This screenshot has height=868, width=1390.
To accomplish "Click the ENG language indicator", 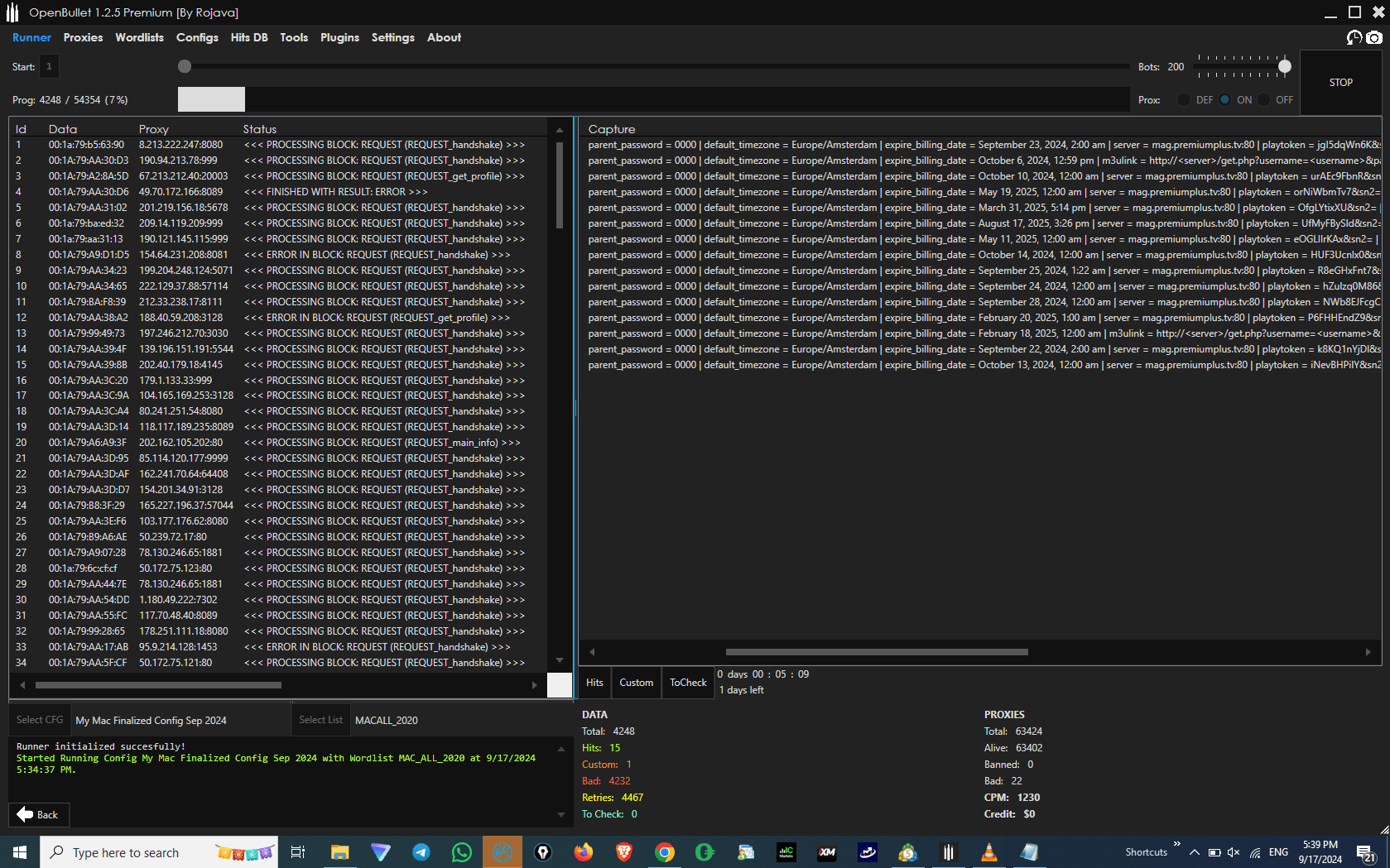I will pos(1278,852).
